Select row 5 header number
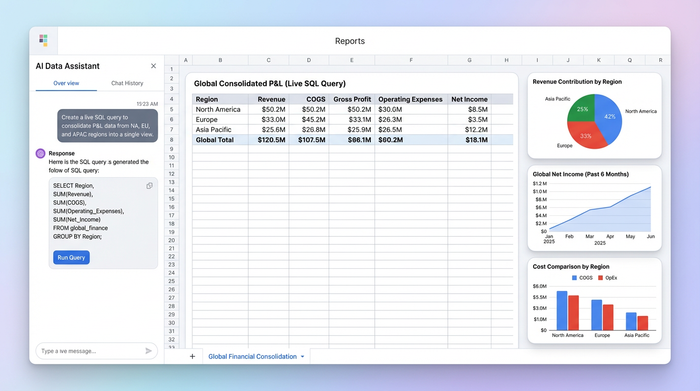Image resolution: width=700 pixels, height=391 pixels. pyautogui.click(x=171, y=109)
